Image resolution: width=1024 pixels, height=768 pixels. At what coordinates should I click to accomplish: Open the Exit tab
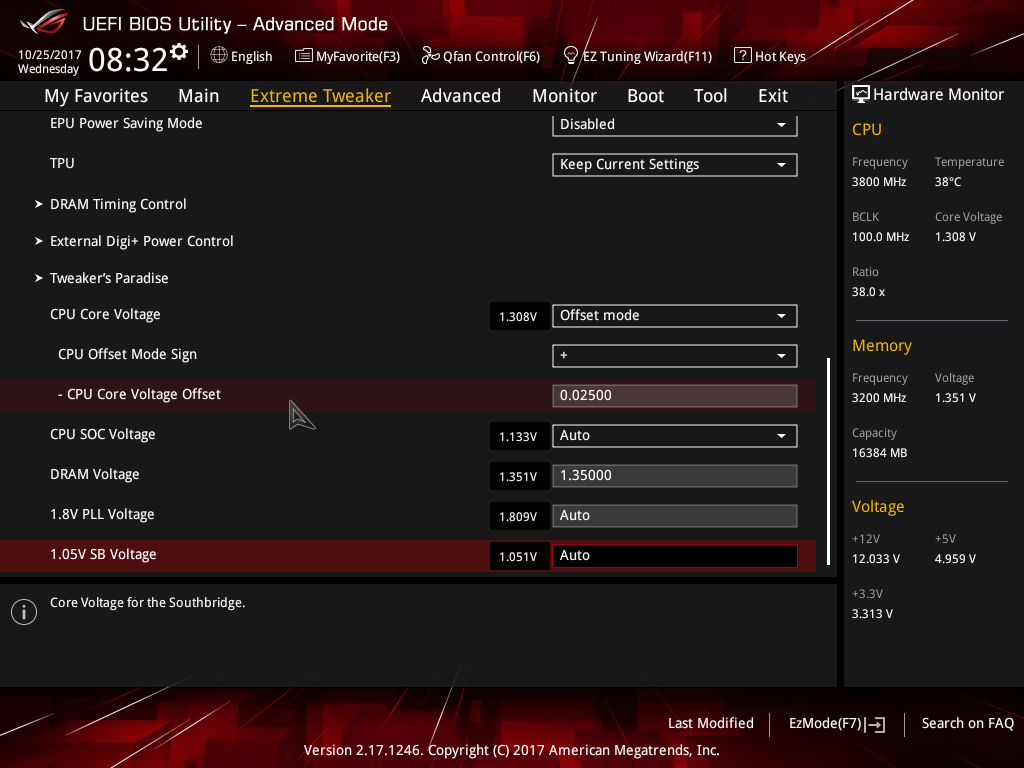click(x=773, y=96)
